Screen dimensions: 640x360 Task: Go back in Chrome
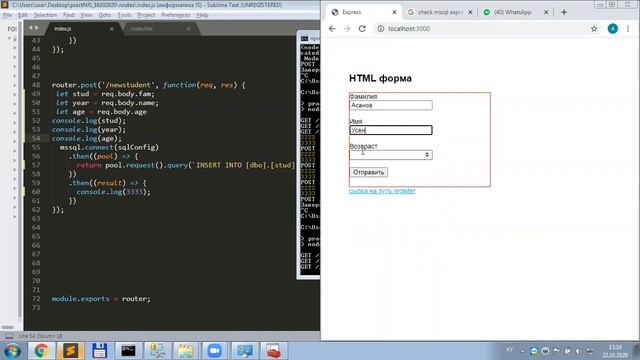(x=332, y=29)
